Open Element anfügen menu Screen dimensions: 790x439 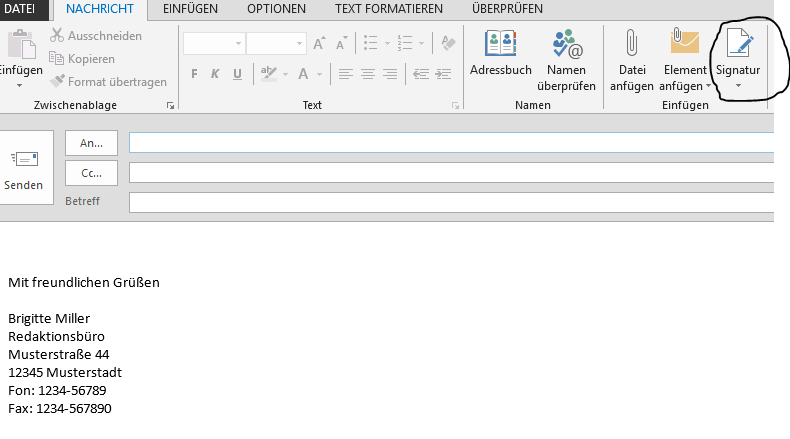[x=685, y=61]
